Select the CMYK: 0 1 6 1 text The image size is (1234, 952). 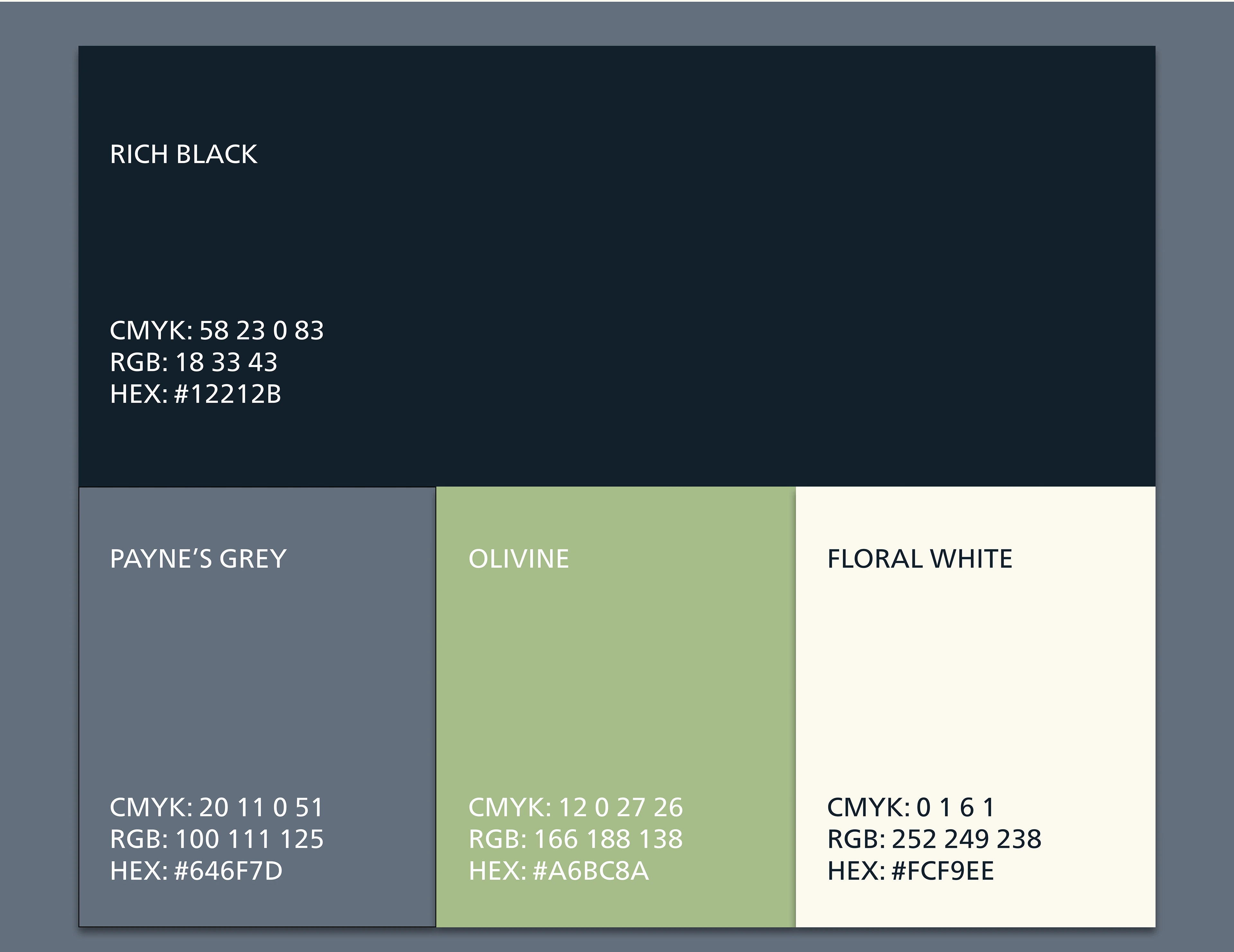910,807
